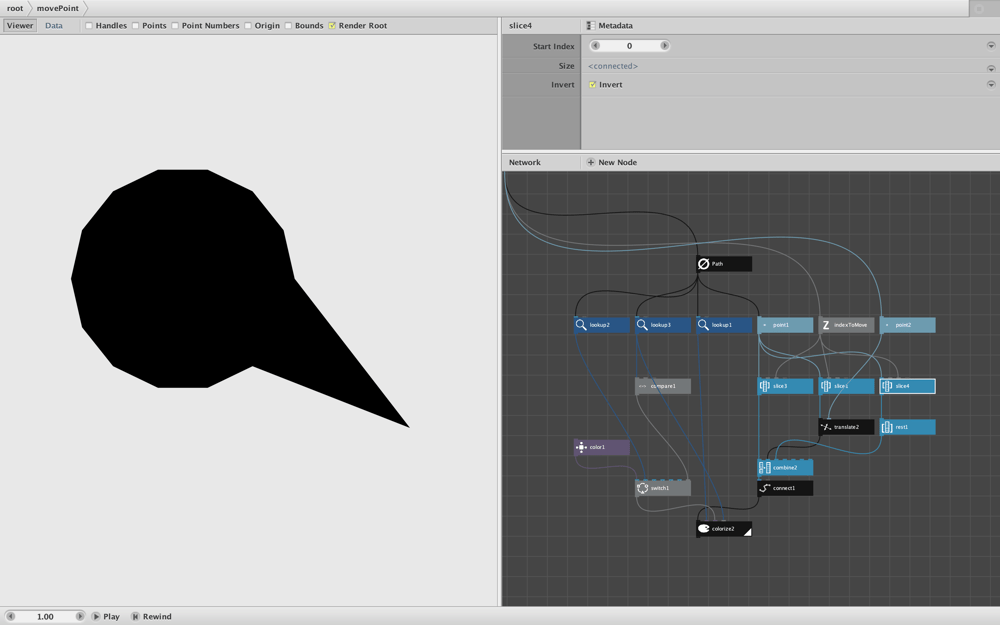Click the New Node button
Image resolution: width=1000 pixels, height=625 pixels.
(x=612, y=163)
